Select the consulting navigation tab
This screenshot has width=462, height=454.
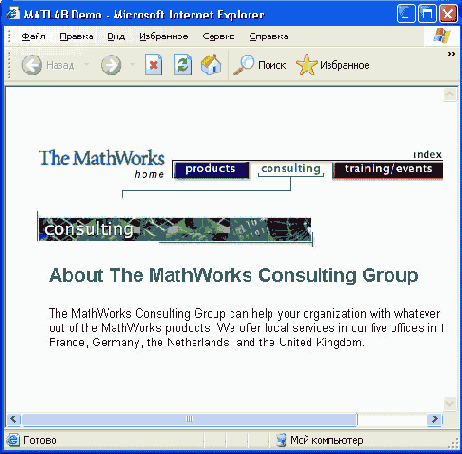point(291,169)
